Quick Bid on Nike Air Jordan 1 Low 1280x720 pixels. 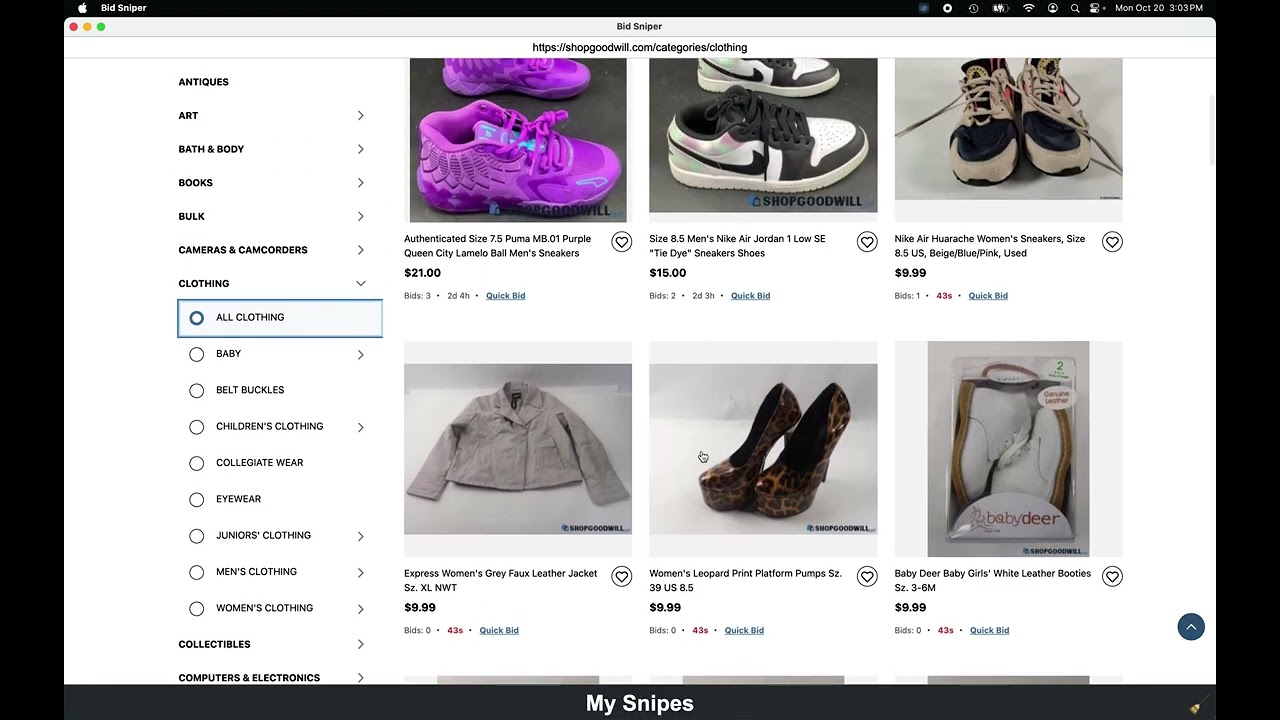(750, 296)
